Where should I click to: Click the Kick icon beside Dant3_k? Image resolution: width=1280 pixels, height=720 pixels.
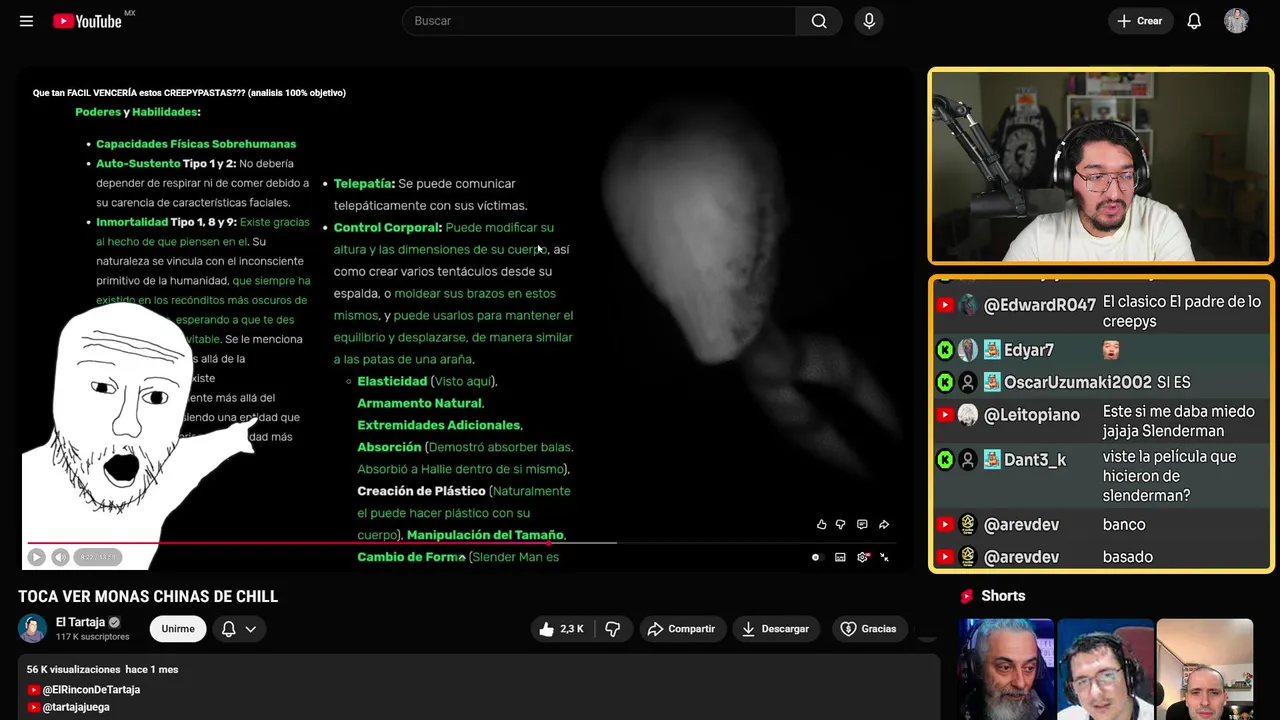coord(945,460)
